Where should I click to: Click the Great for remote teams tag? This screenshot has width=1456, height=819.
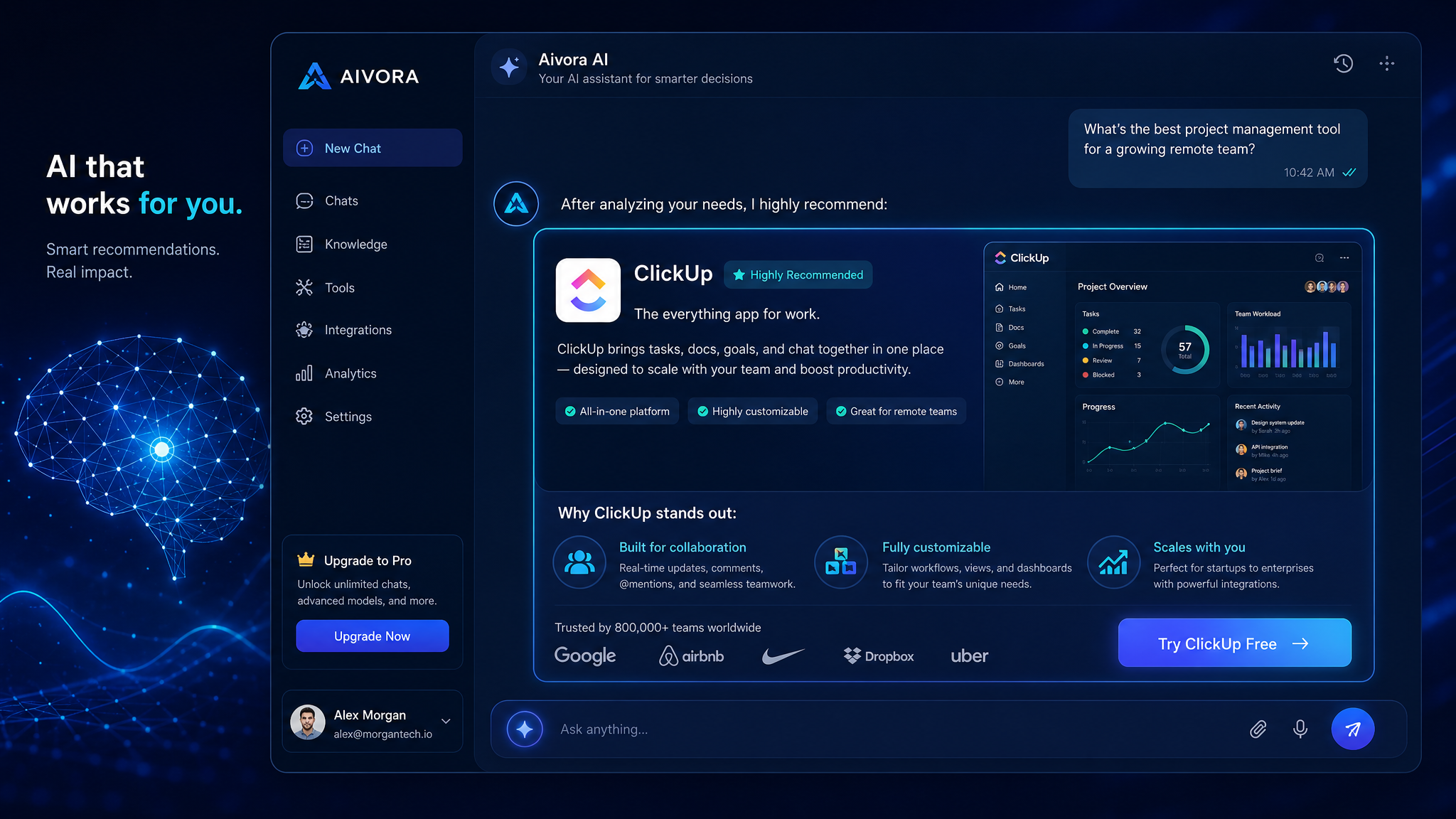[x=896, y=411]
